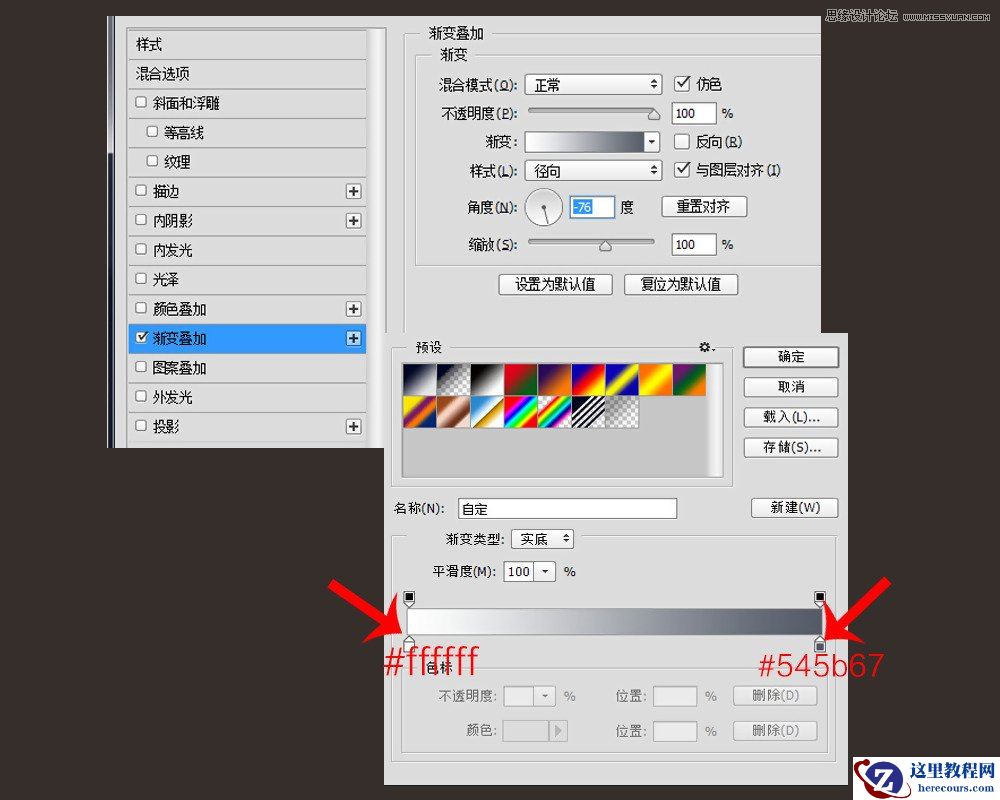The height and width of the screenshot is (800, 1000).
Task: Click the plus icon beside 渐变叠加
Action: [355, 338]
